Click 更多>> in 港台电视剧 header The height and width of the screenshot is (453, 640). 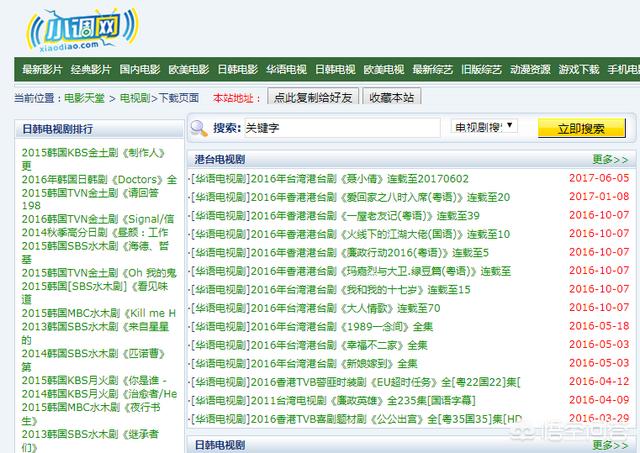coord(610,160)
